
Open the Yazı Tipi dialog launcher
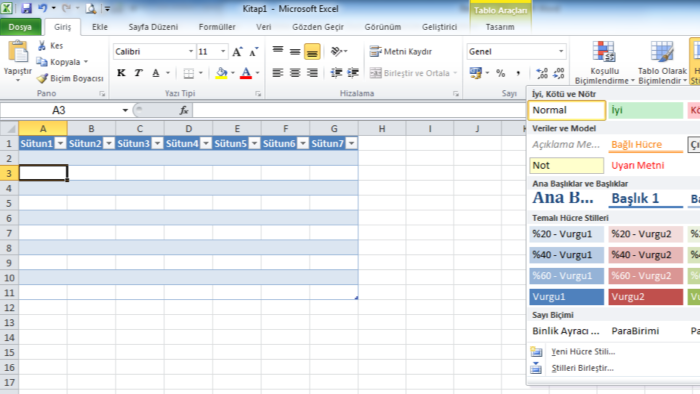pyautogui.click(x=258, y=94)
